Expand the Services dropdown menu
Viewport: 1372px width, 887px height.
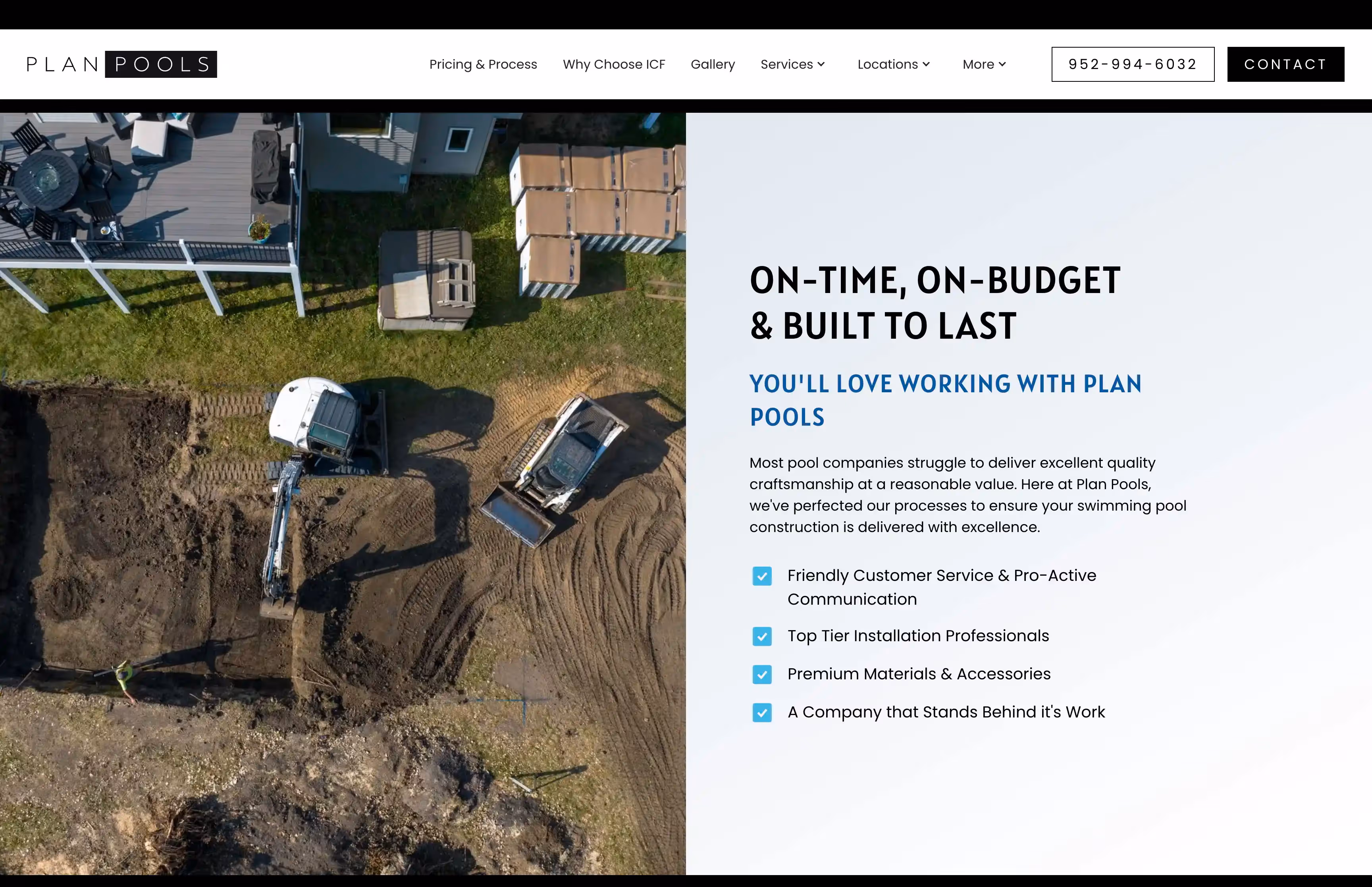point(786,64)
